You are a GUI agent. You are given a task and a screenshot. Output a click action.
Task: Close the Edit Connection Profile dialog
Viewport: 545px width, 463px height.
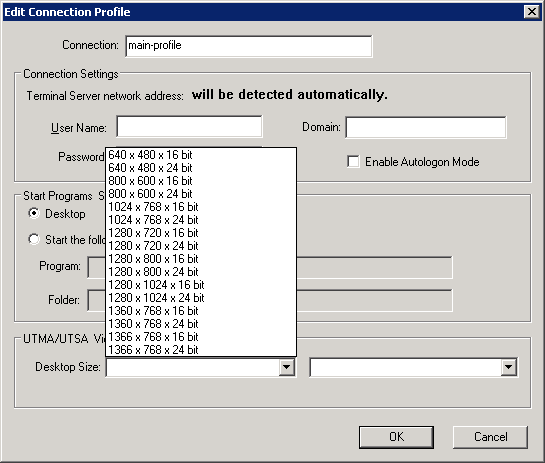[532, 12]
